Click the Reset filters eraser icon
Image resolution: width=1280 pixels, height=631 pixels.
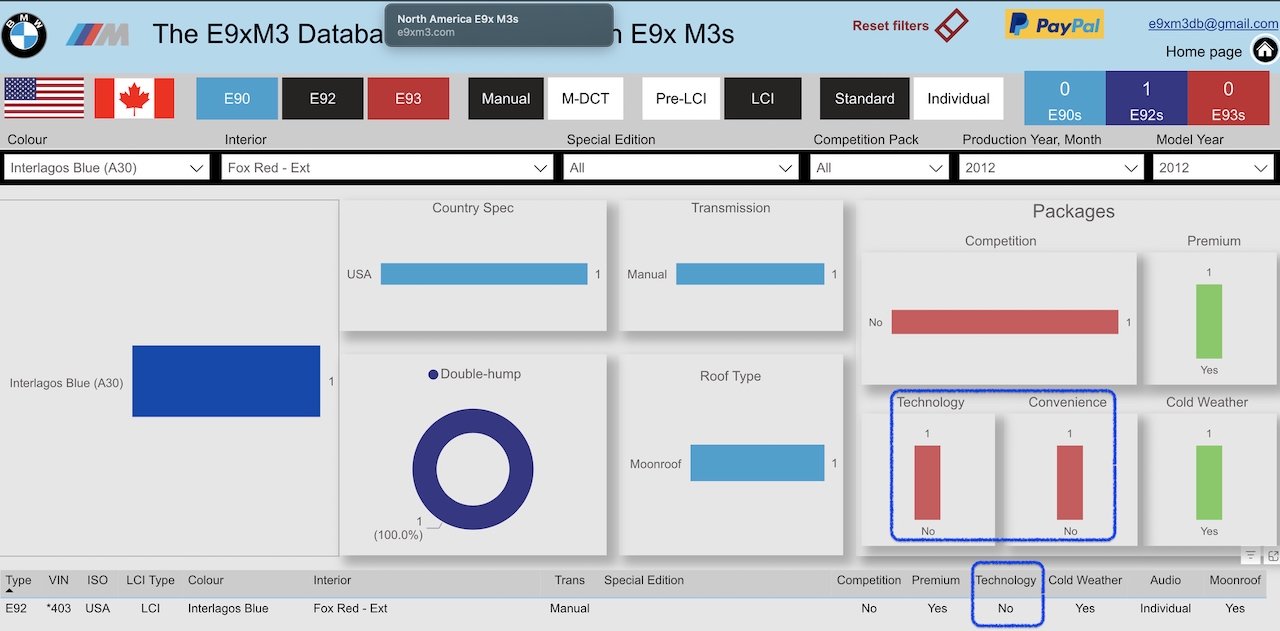point(952,25)
